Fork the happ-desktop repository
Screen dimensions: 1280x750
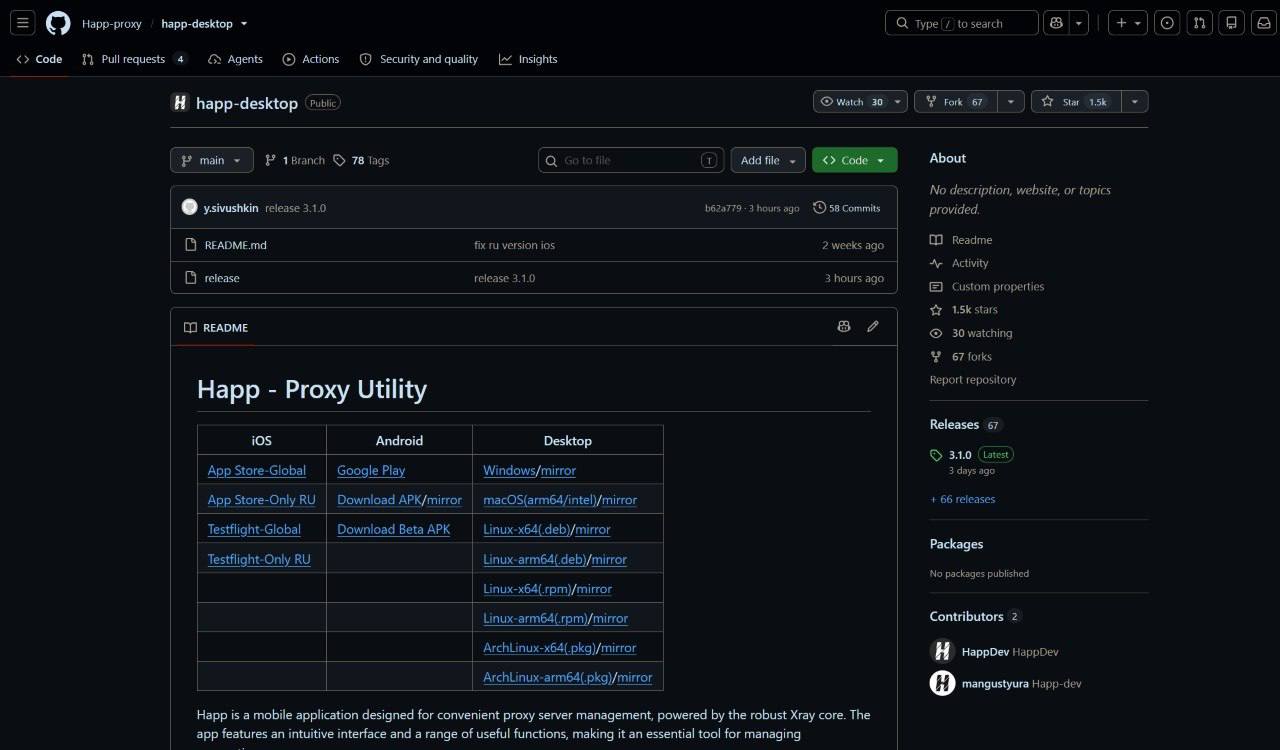(x=955, y=102)
